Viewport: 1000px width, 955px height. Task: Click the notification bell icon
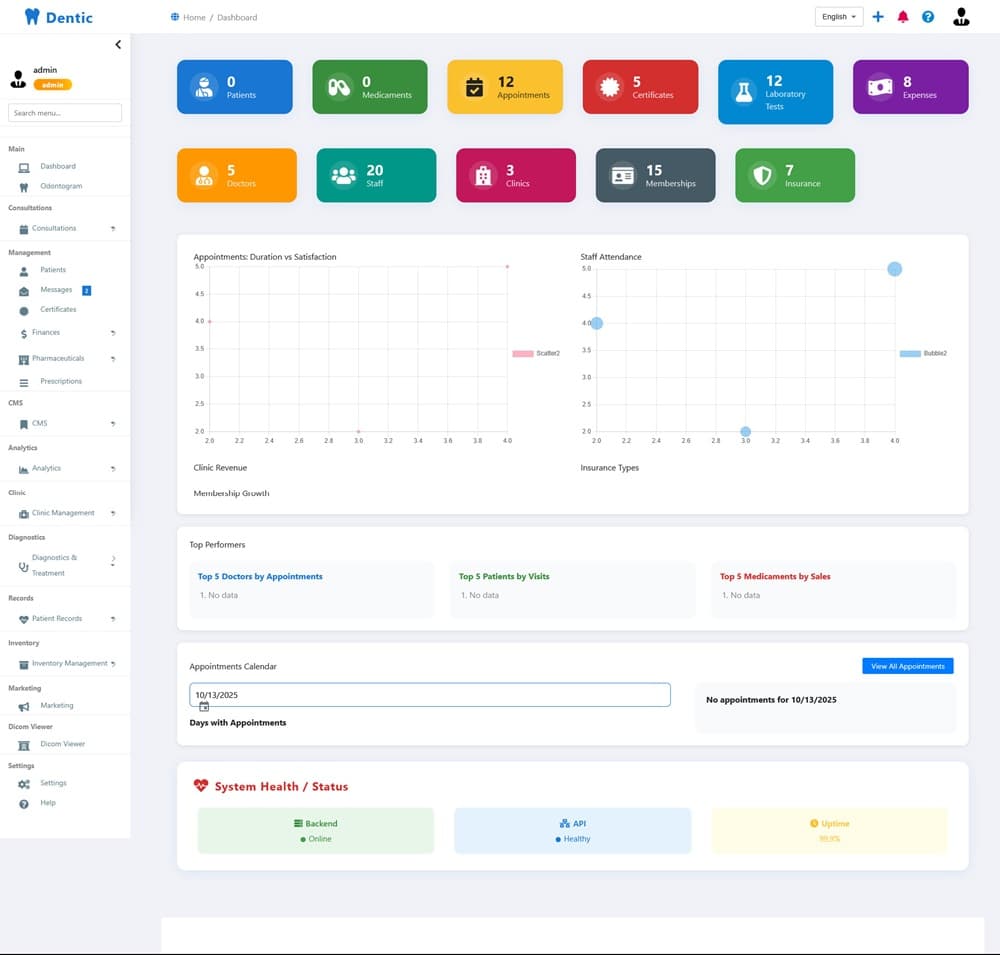pos(903,17)
